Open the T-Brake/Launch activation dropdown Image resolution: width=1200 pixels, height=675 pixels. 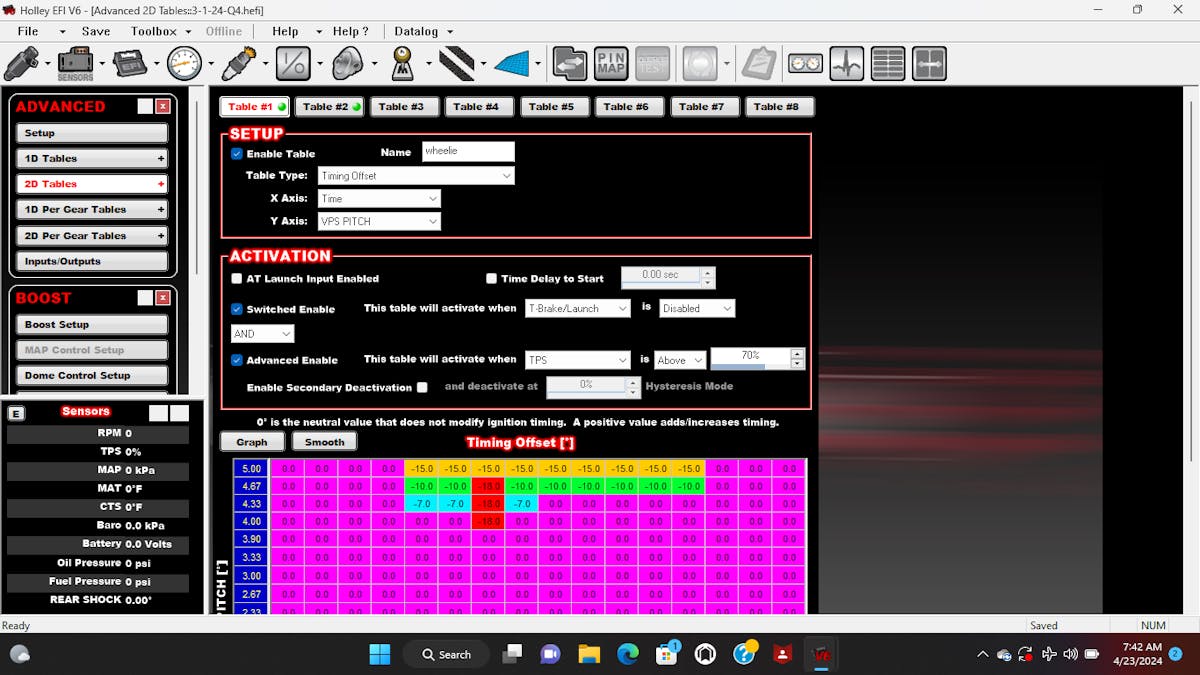(578, 308)
